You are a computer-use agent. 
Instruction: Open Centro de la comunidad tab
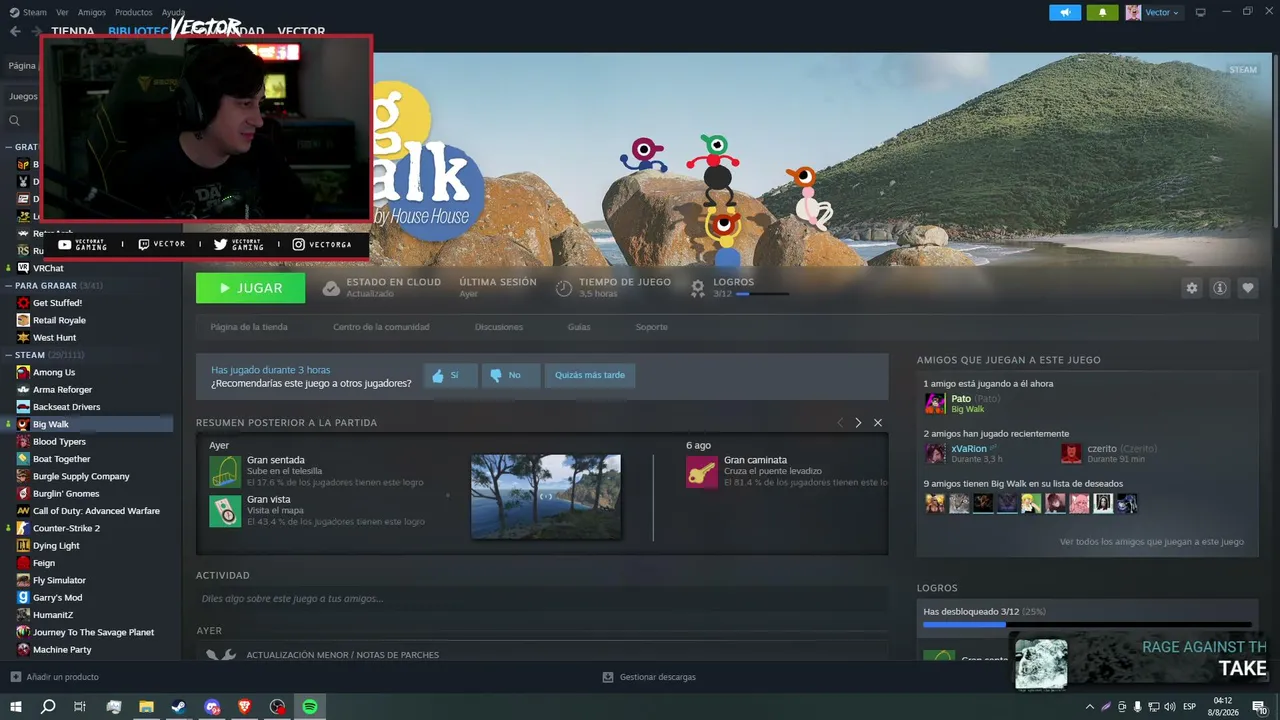point(381,327)
